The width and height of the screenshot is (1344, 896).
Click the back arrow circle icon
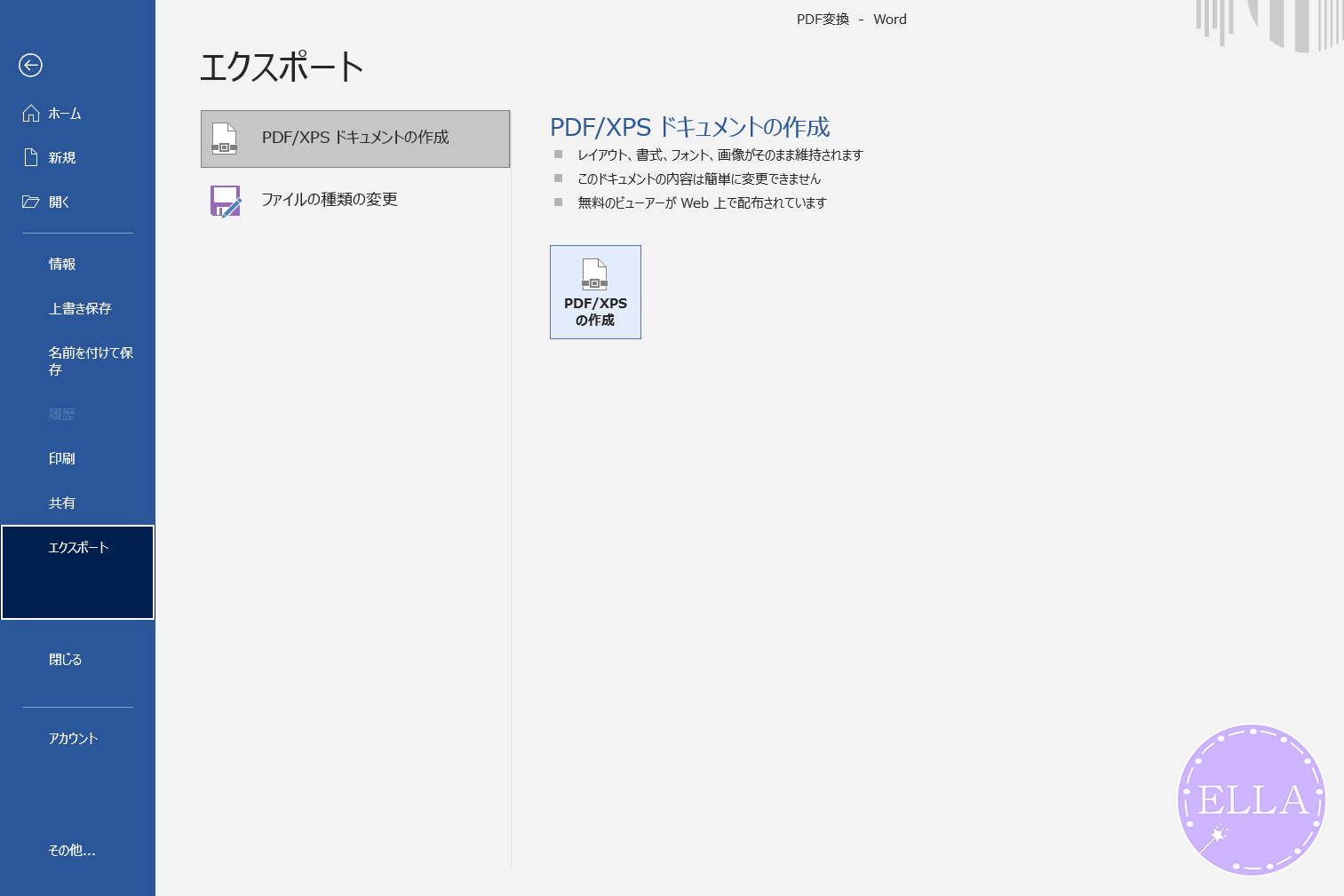(30, 65)
